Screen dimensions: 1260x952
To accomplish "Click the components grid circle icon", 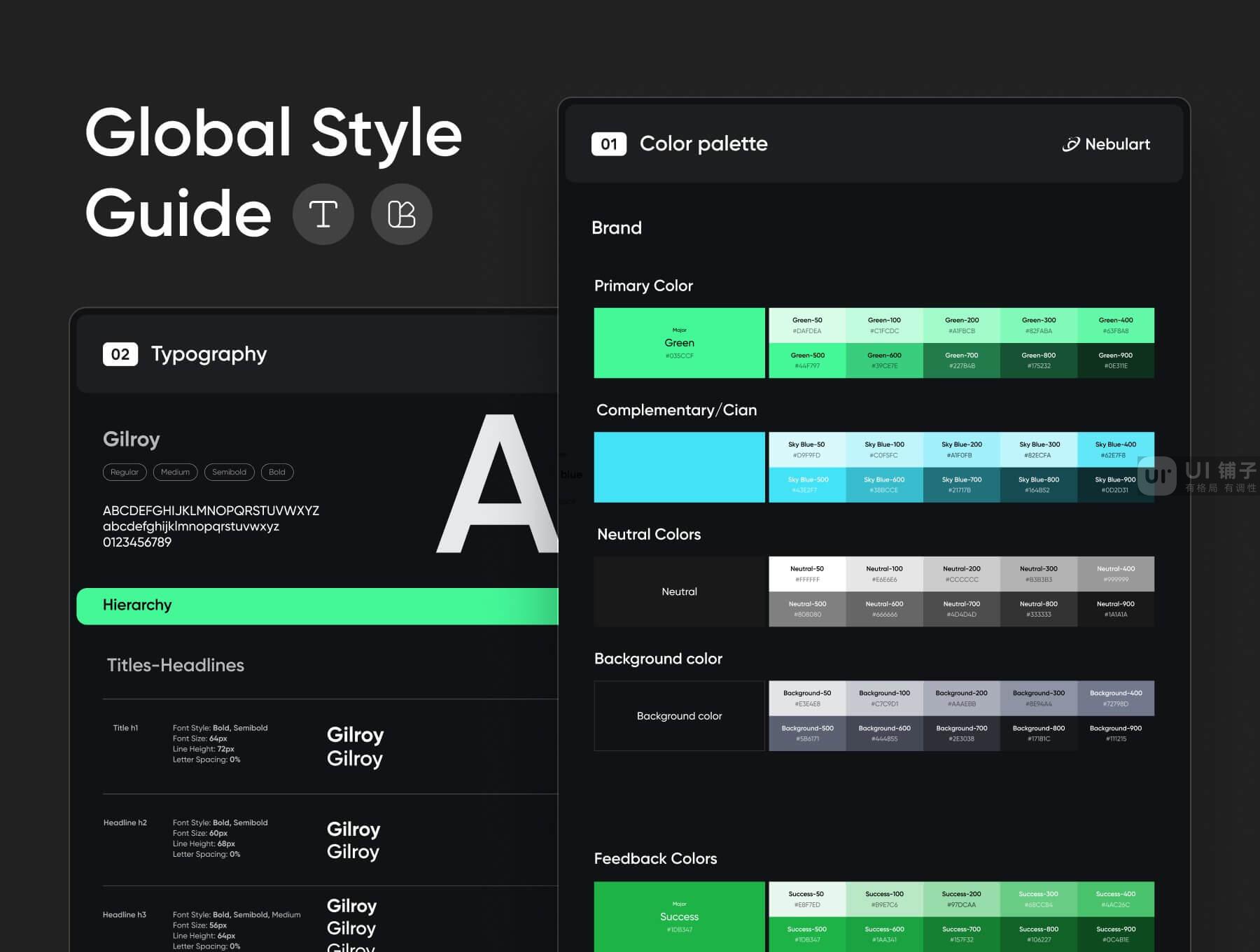I will point(402,214).
